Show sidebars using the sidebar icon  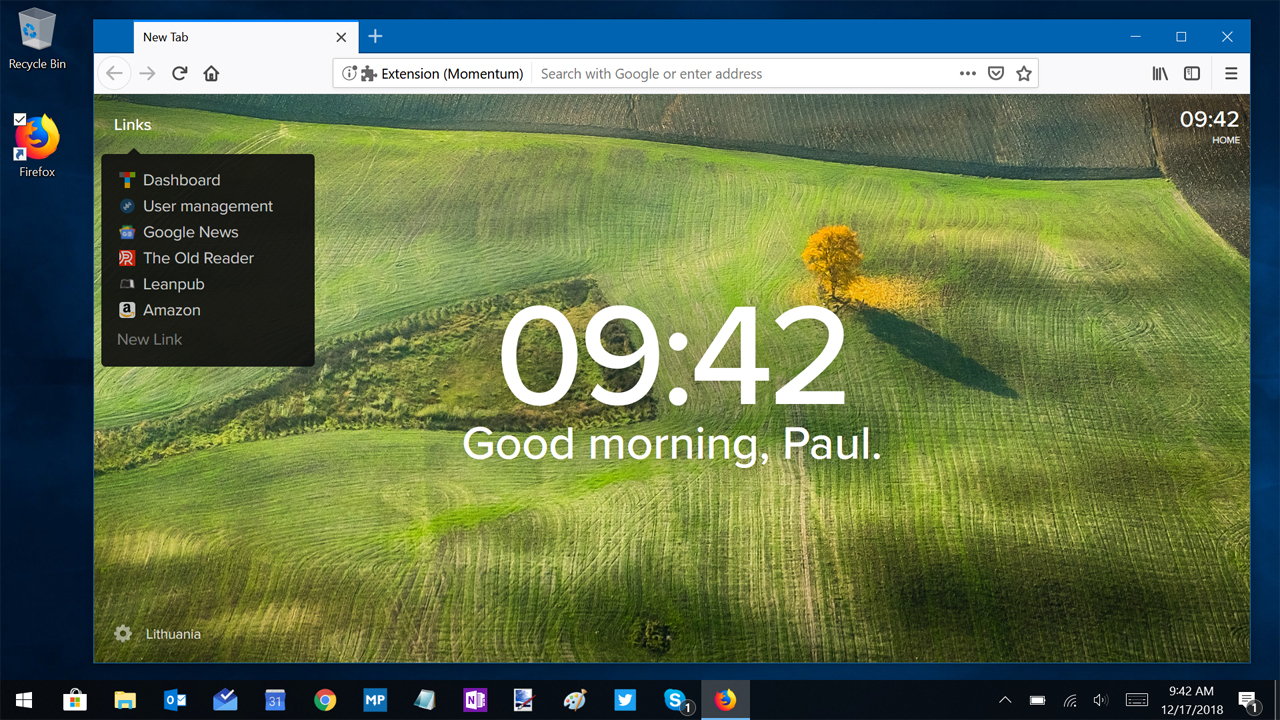pyautogui.click(x=1192, y=73)
